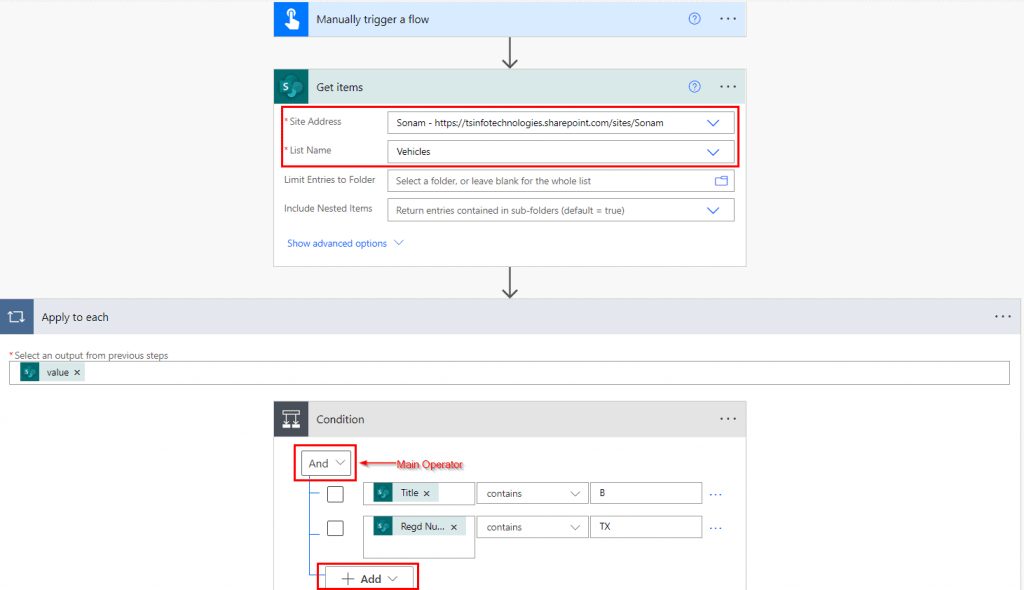
Task: Click the value field containing TX
Action: point(646,527)
